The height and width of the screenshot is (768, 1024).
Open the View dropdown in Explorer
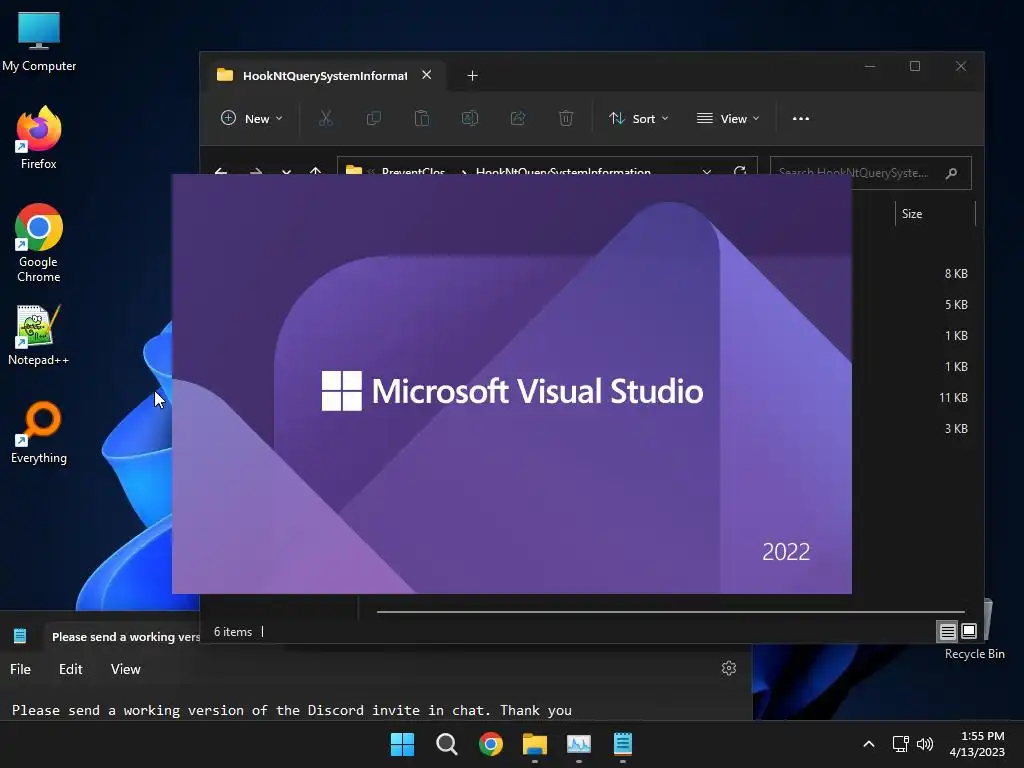728,118
